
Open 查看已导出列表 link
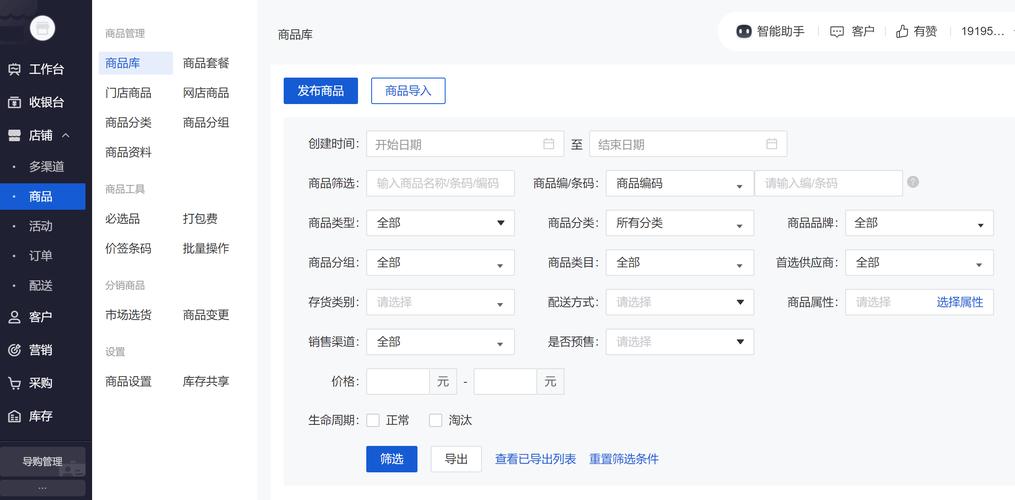pos(535,459)
